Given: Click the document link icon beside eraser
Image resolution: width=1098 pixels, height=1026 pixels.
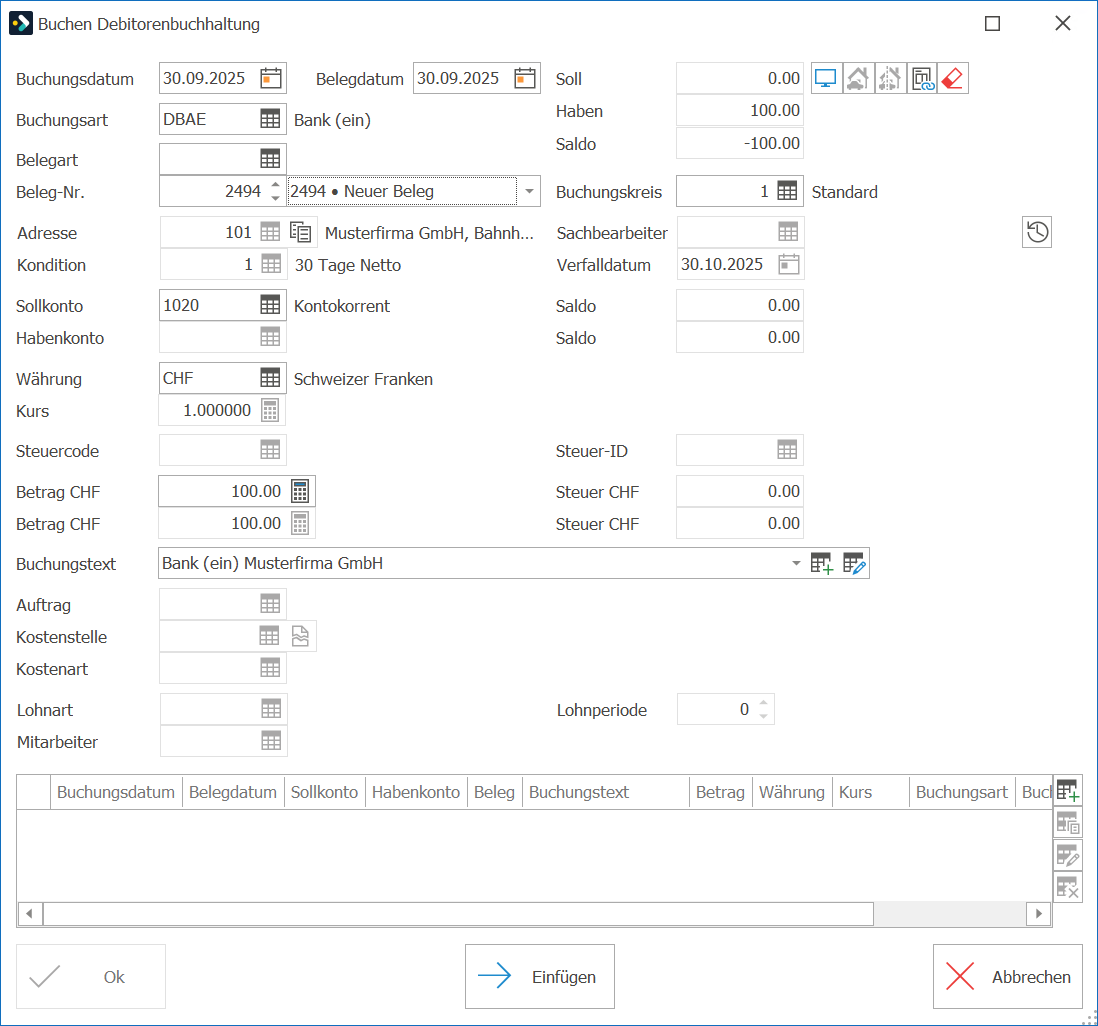Looking at the screenshot, I should point(922,78).
